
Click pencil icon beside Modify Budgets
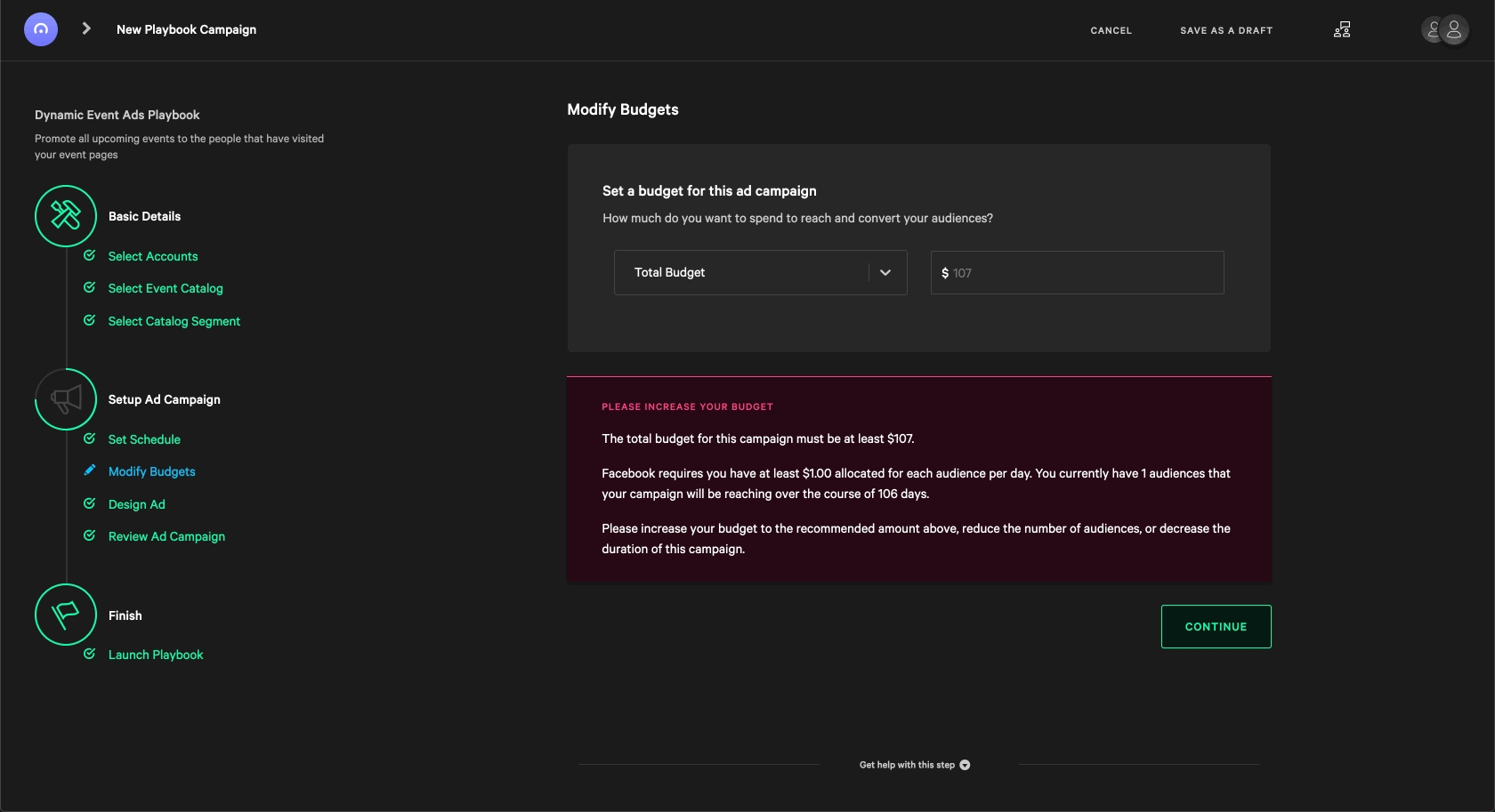point(90,470)
